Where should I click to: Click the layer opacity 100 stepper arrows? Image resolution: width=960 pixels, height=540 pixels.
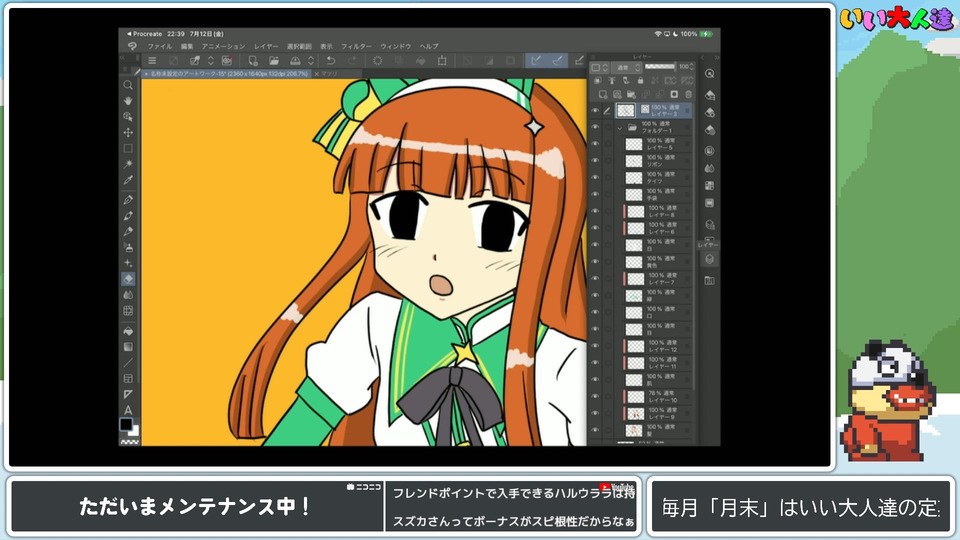point(692,67)
